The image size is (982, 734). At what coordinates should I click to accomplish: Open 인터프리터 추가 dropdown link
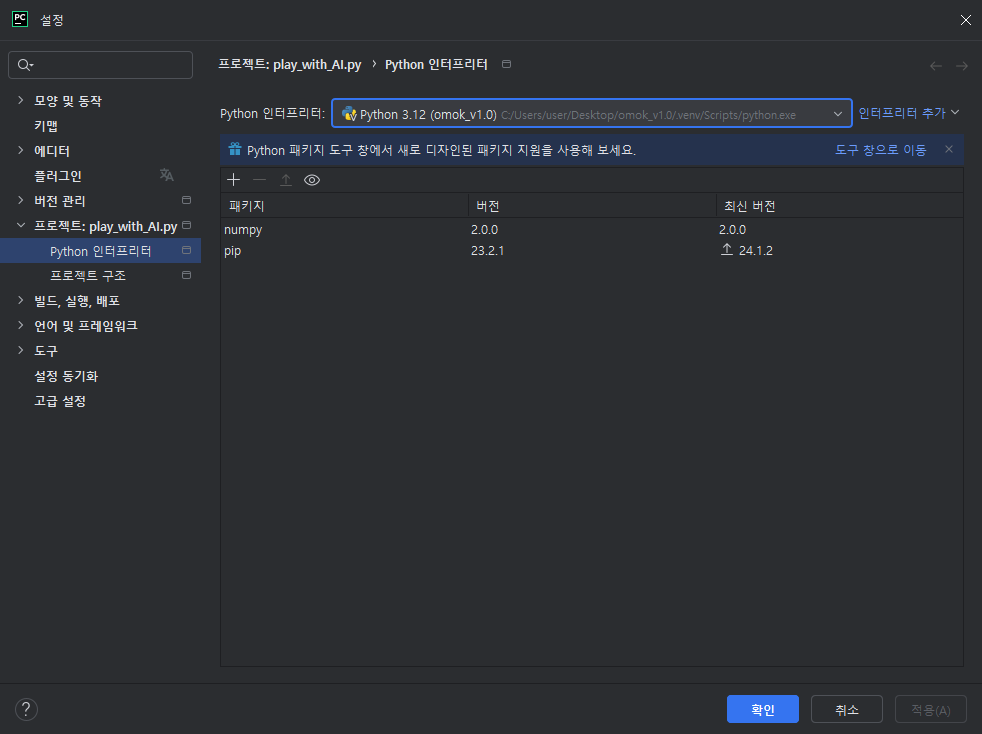tap(909, 113)
